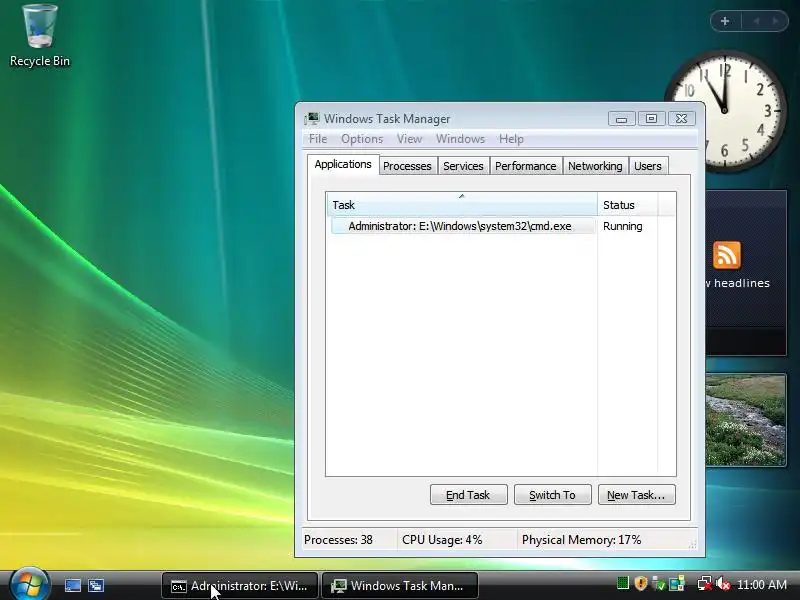
Task: Click the green checkmark tray icon
Action: click(x=659, y=583)
